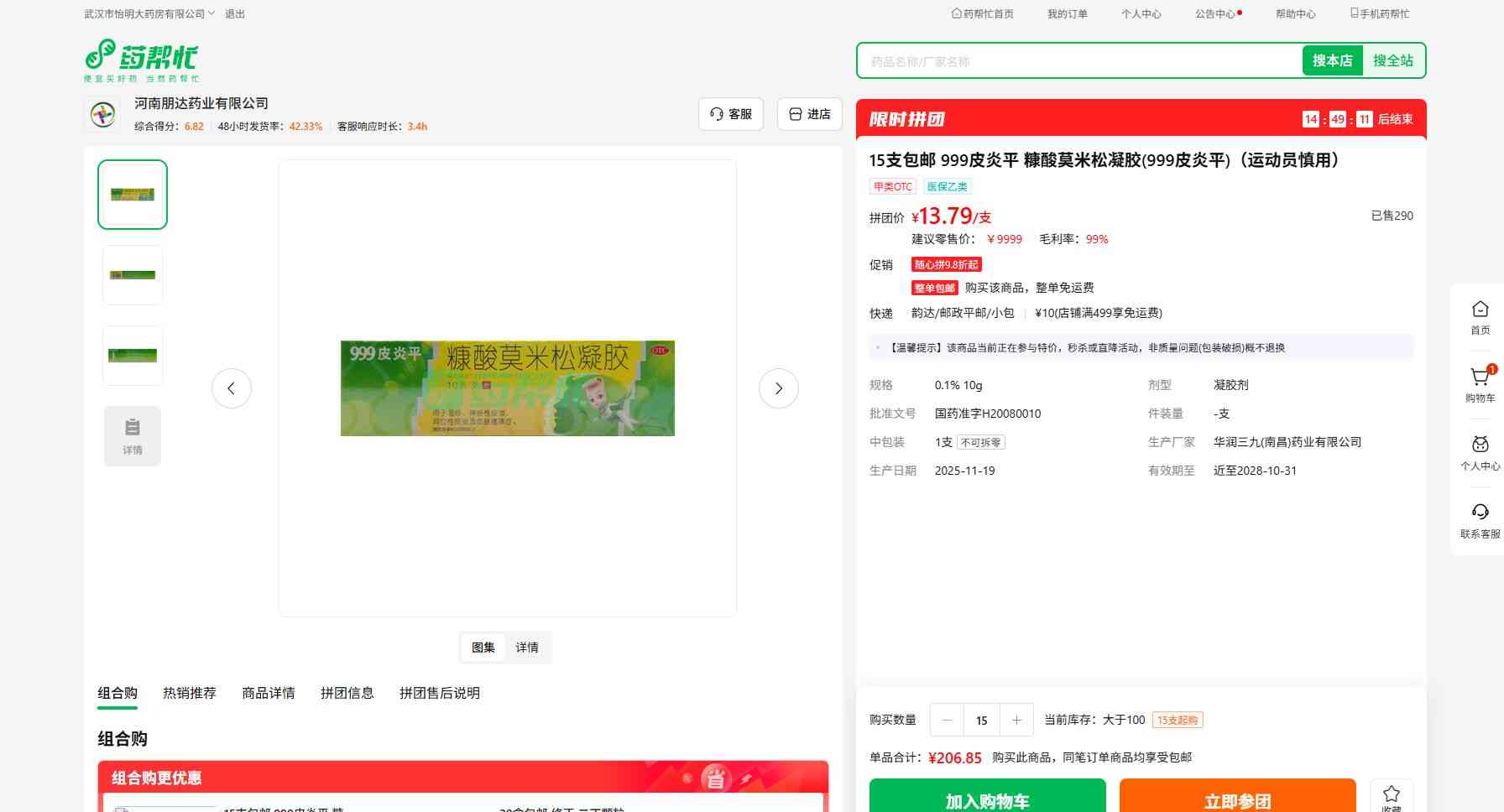1504x812 pixels.
Task: Click the 药帮忙 logo
Action: [x=141, y=60]
